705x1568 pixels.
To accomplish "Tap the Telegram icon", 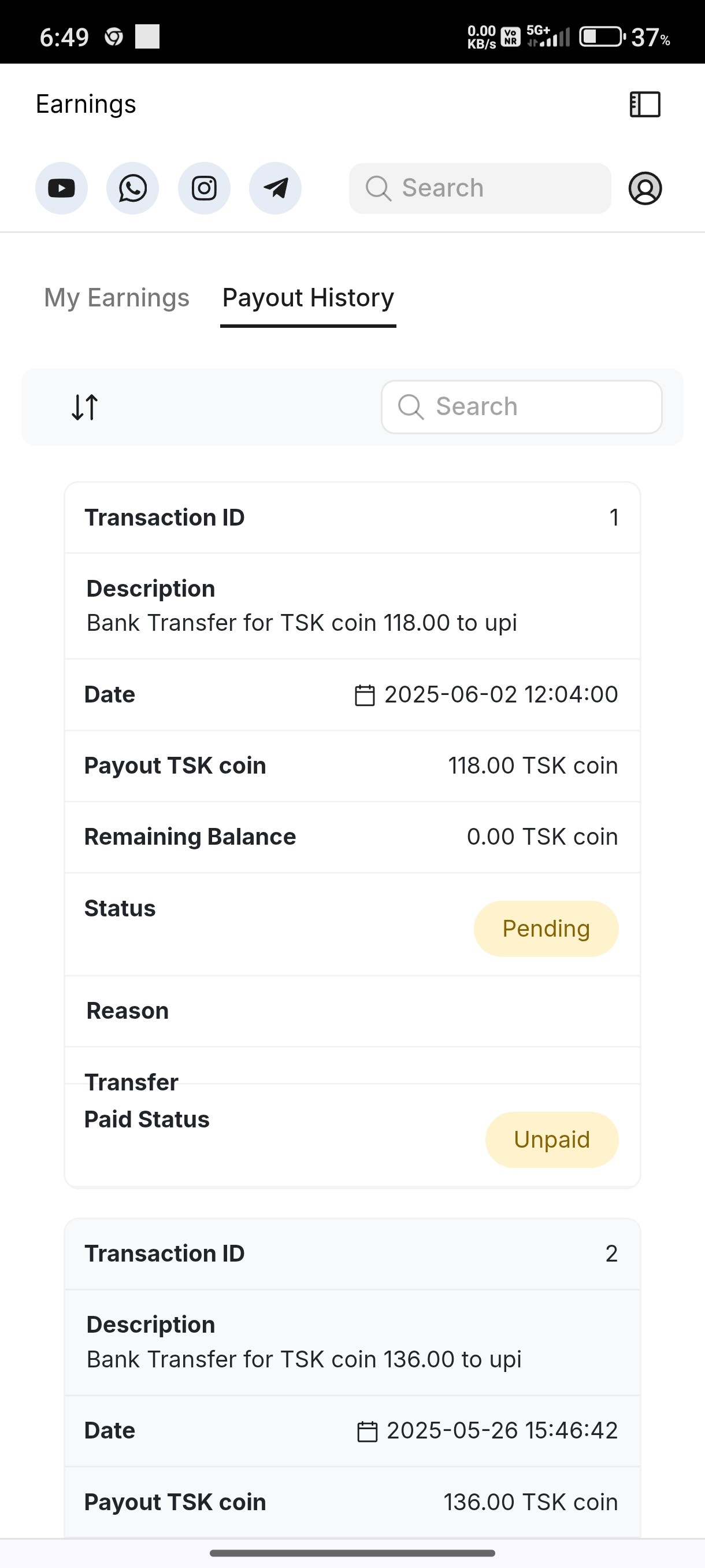I will [x=276, y=188].
